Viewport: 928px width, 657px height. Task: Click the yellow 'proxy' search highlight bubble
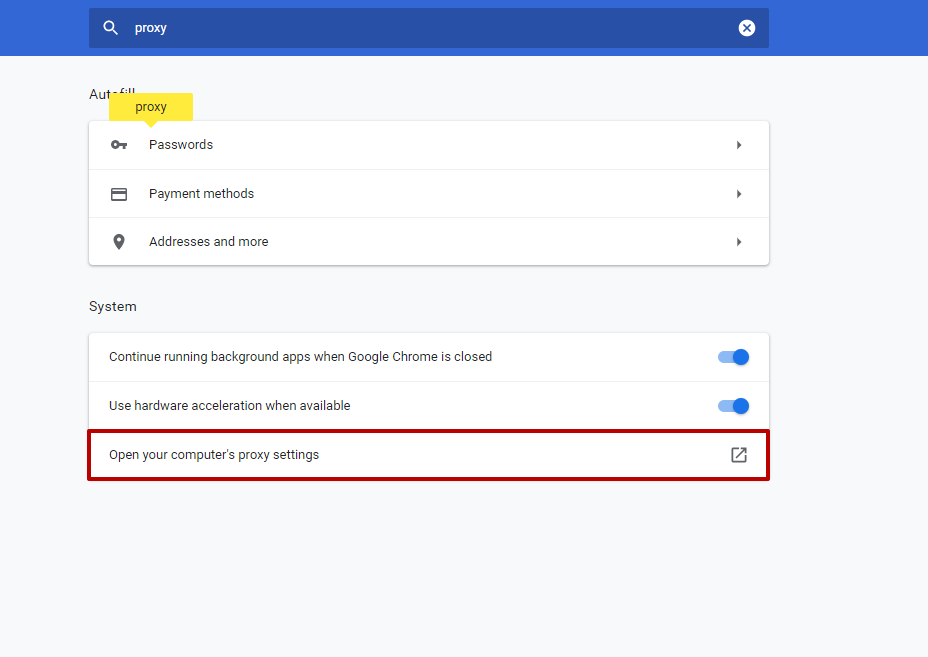pos(151,107)
